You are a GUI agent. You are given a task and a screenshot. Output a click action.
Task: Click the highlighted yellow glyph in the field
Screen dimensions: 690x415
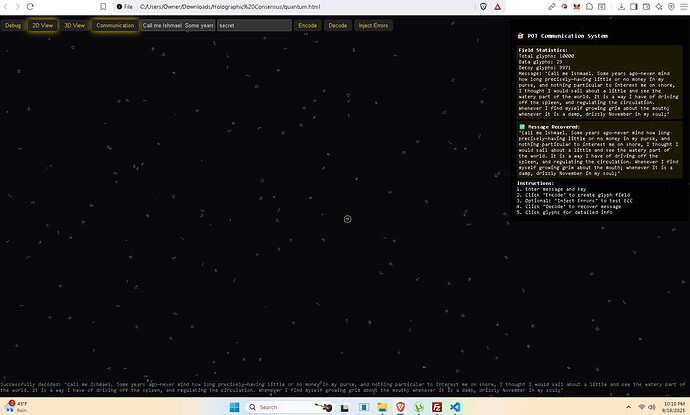(x=347, y=218)
